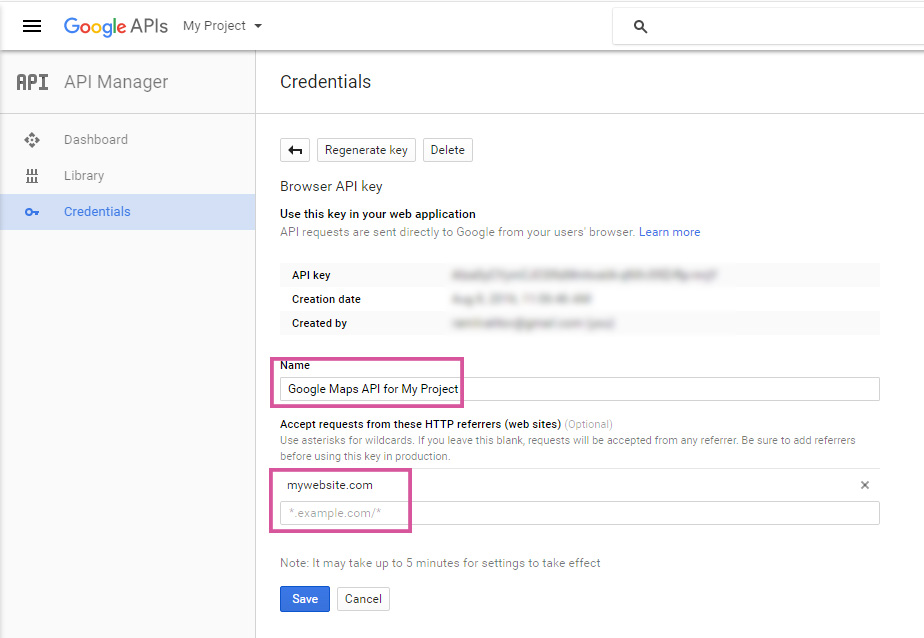Click the Dashboard sidebar icon
This screenshot has width=924, height=638.
click(x=32, y=140)
